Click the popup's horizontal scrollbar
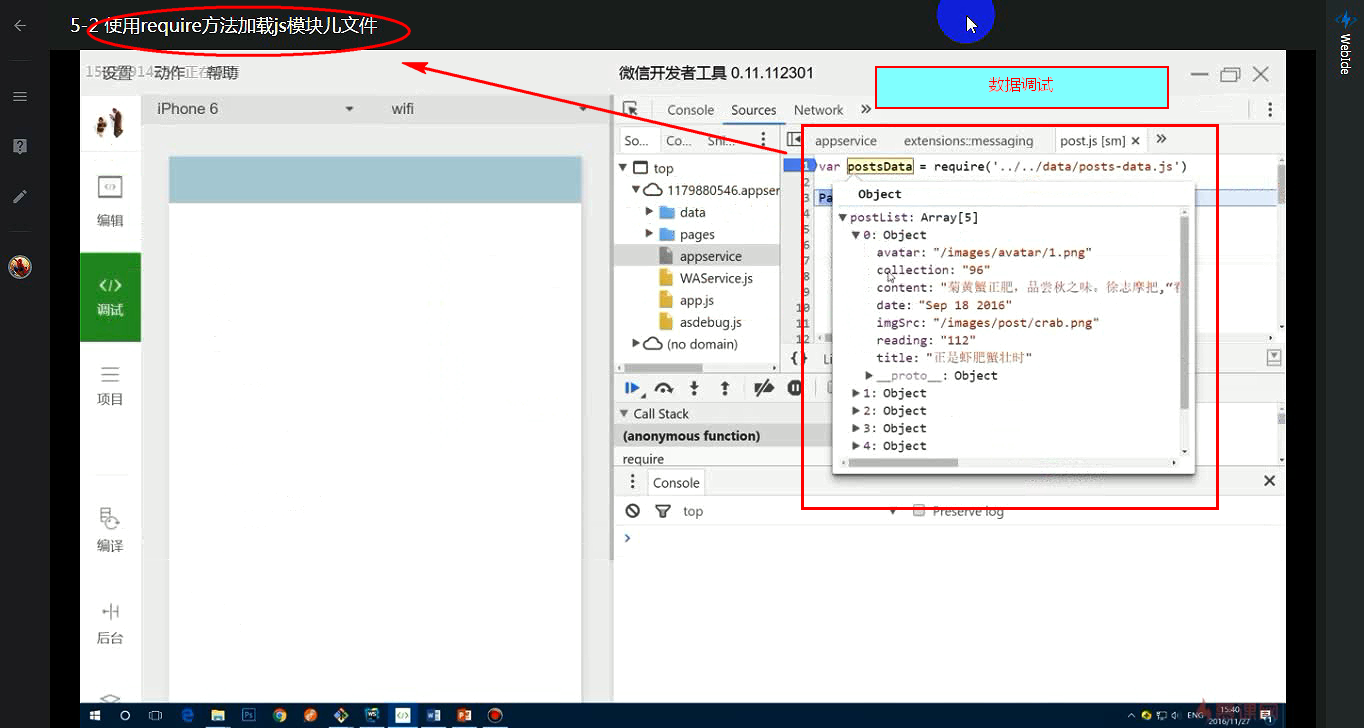This screenshot has height=728, width=1364. point(904,463)
